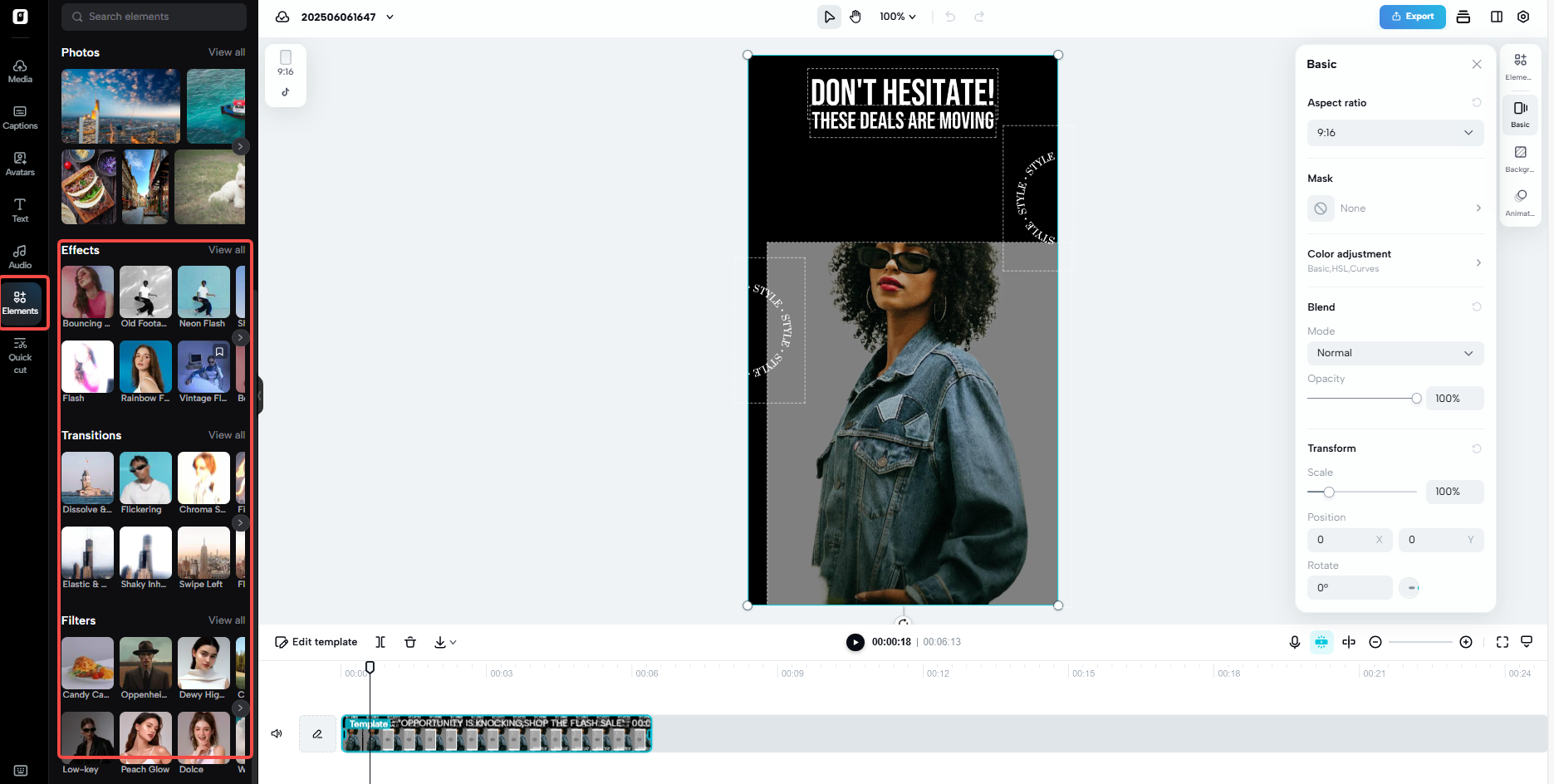This screenshot has height=784, width=1554.
Task: Toggle the timeline snapping magnet button
Action: click(1321, 642)
